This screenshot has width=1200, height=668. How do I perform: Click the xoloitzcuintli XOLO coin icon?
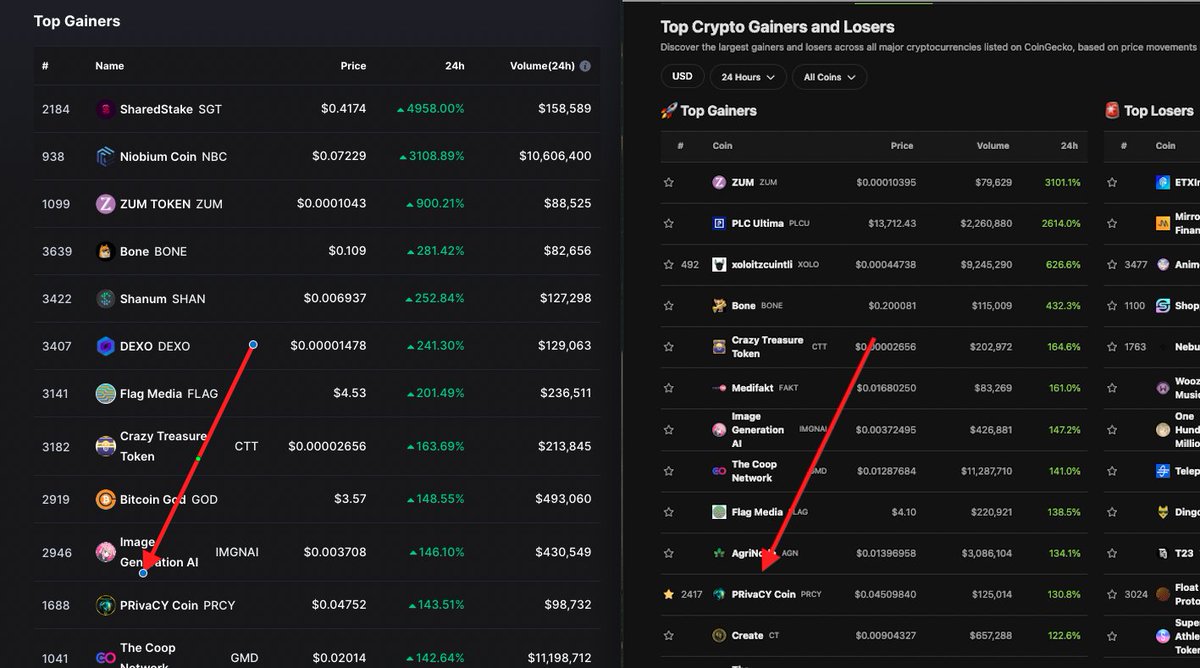718,265
